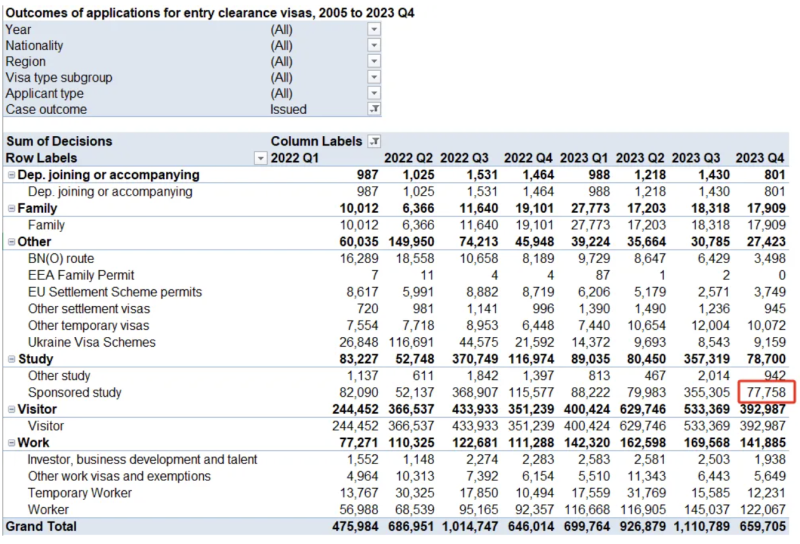Select the Grand Total value 475,984

(x=356, y=527)
